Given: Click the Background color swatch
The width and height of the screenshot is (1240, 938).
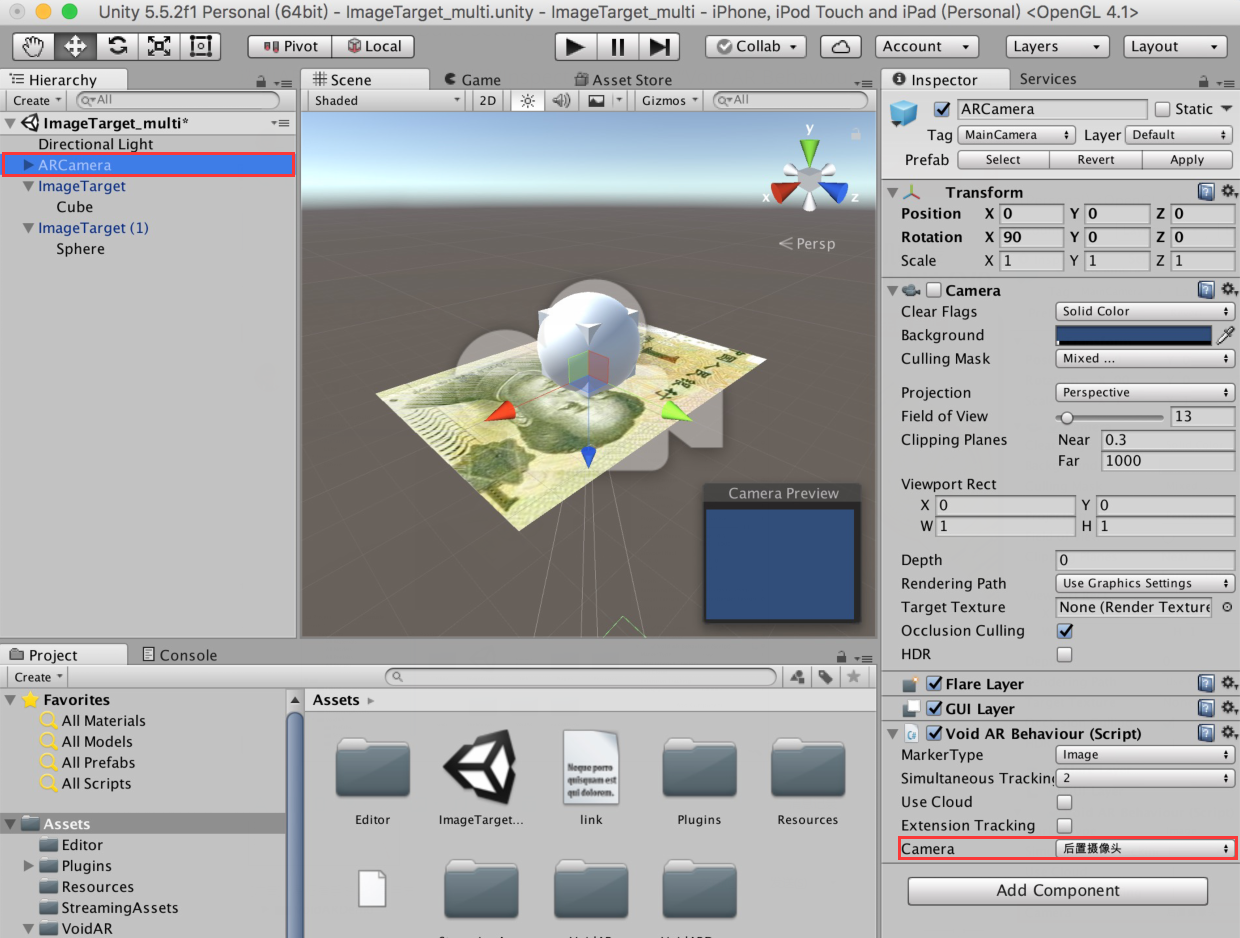Looking at the screenshot, I should tap(1133, 335).
